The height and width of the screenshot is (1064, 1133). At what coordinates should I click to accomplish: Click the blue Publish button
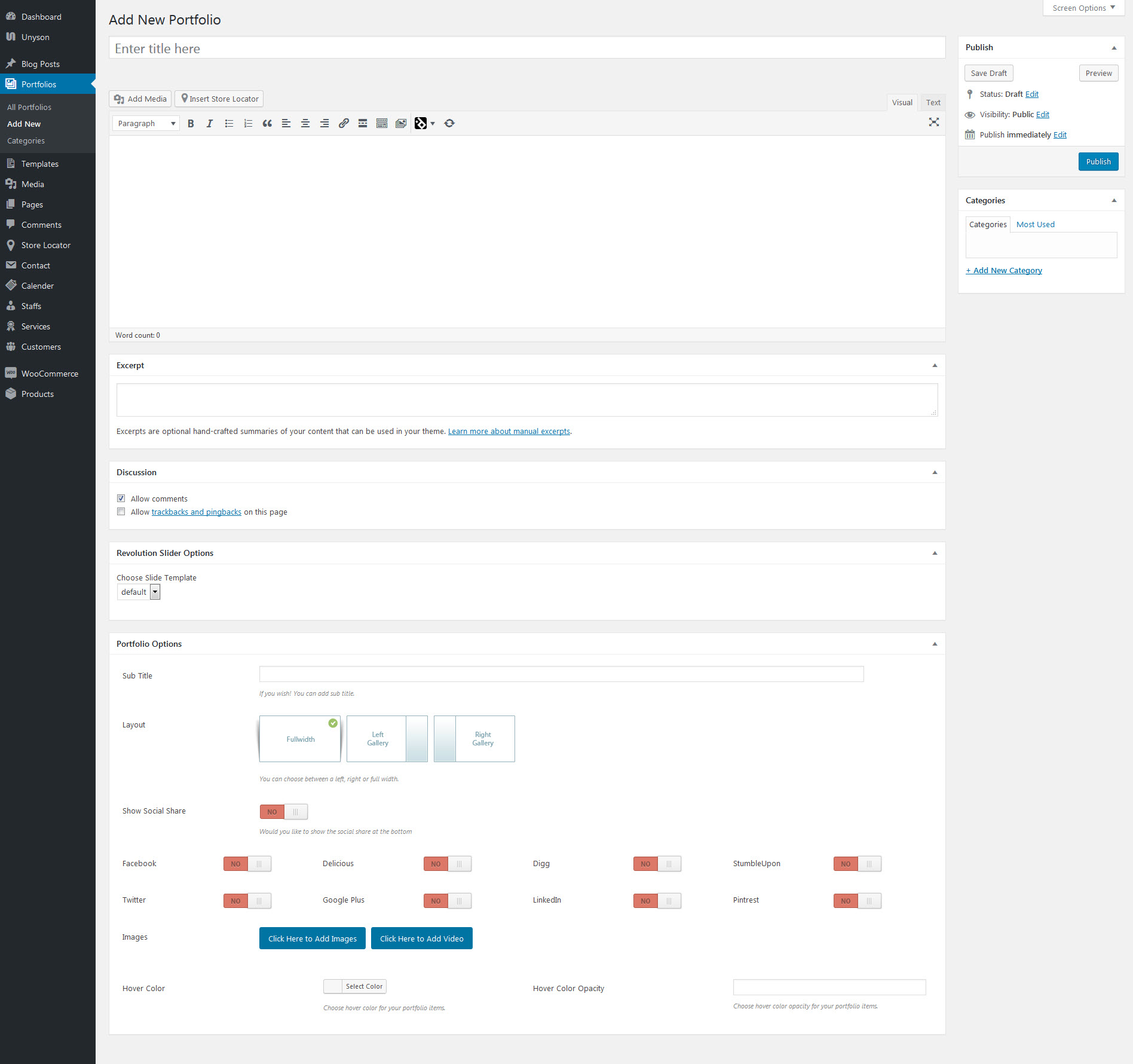tap(1098, 161)
